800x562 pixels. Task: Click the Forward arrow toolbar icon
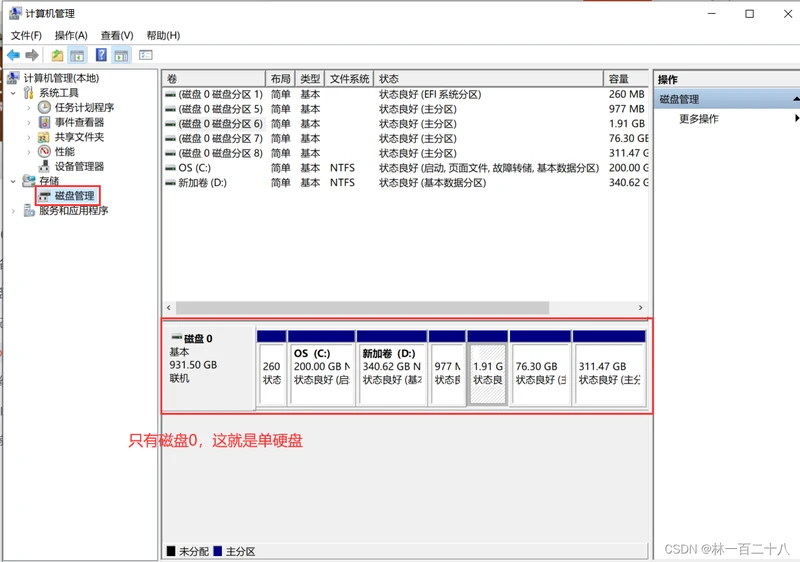pos(32,55)
